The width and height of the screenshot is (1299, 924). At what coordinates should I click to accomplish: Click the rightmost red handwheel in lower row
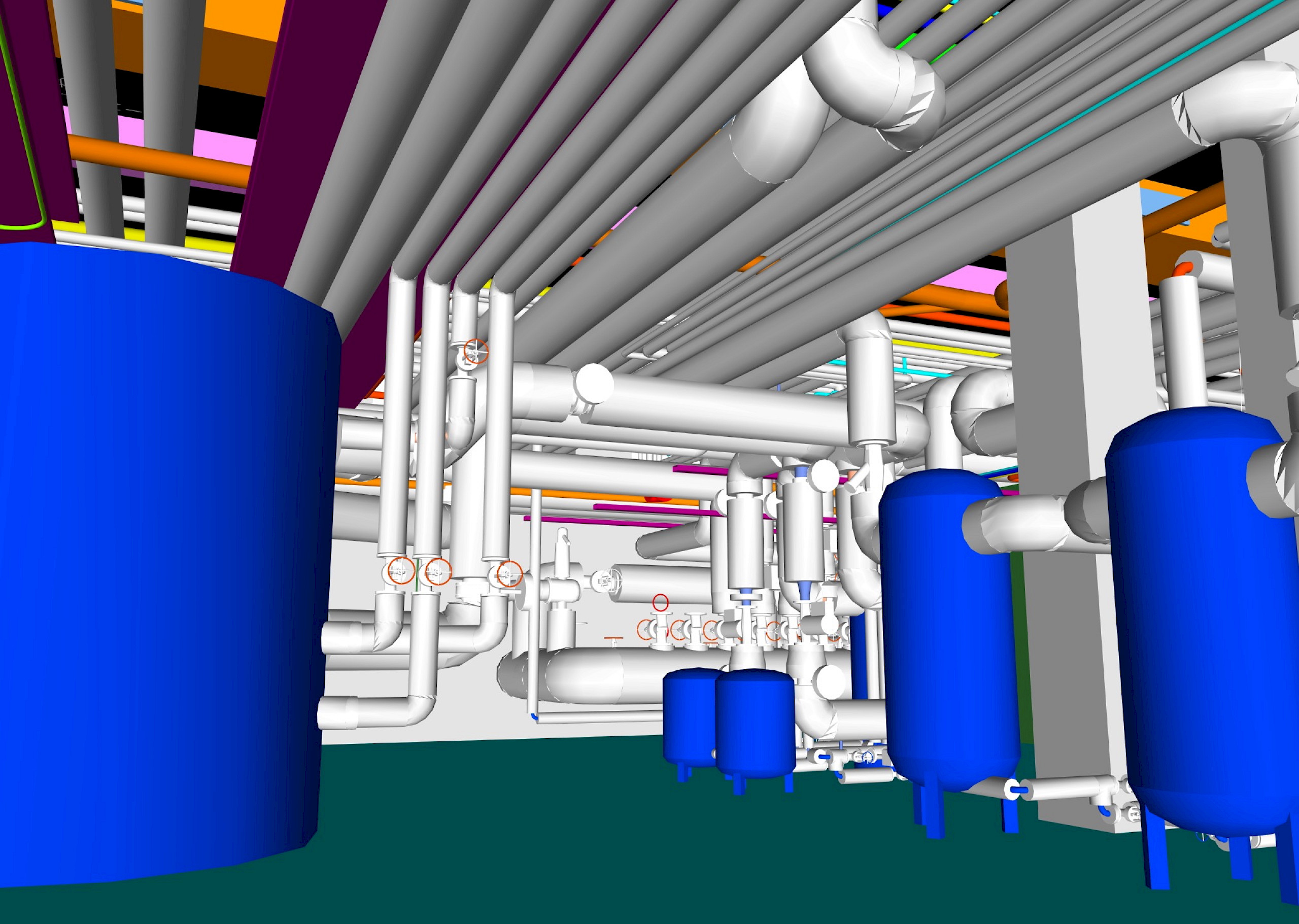click(509, 573)
